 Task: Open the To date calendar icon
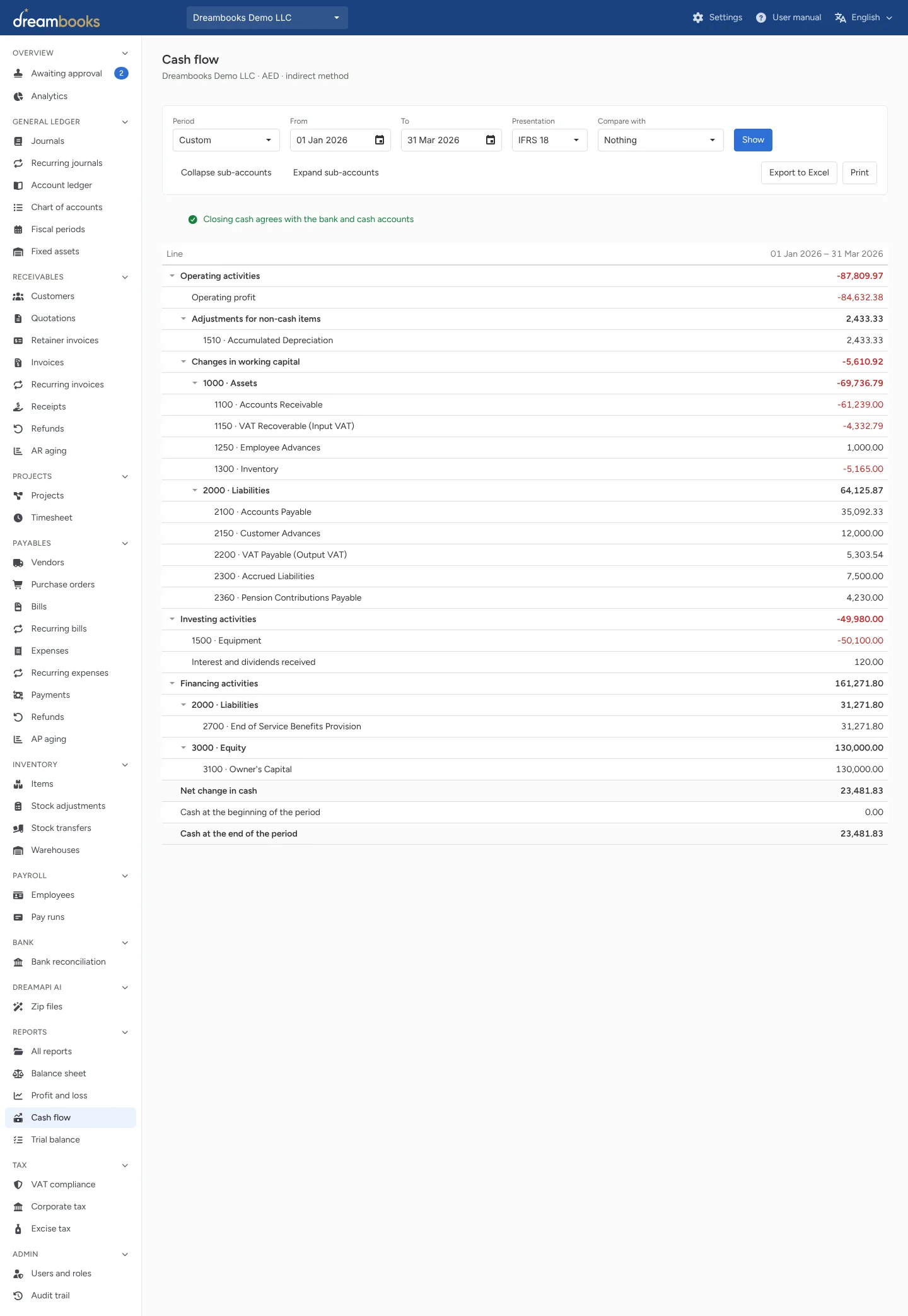click(x=491, y=140)
